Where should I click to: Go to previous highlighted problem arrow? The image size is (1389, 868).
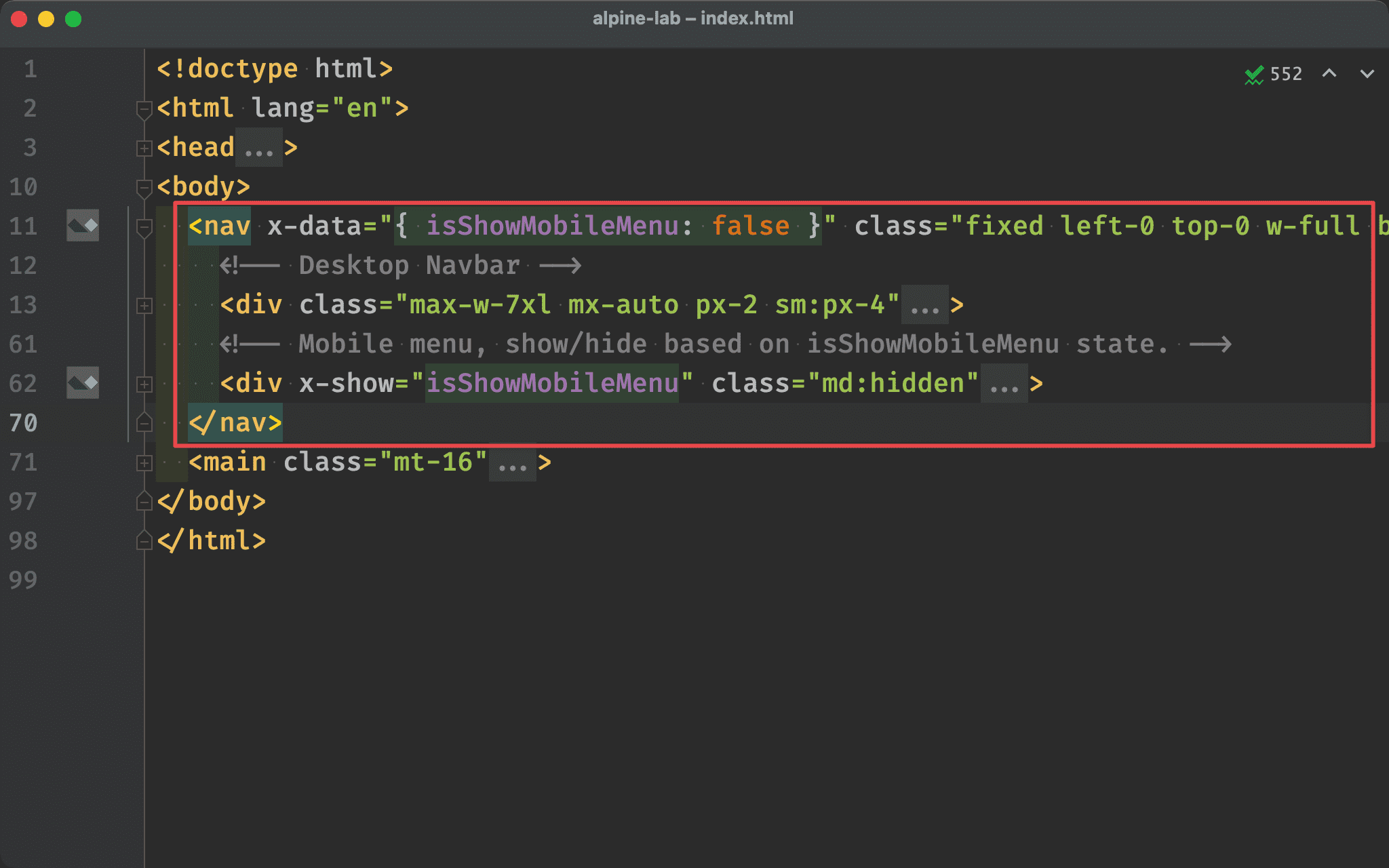pyautogui.click(x=1329, y=73)
